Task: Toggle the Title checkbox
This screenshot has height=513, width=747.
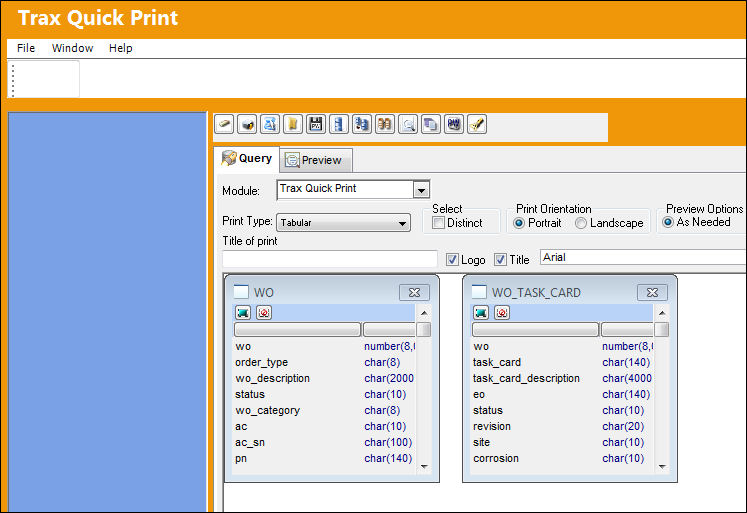Action: pos(500,260)
